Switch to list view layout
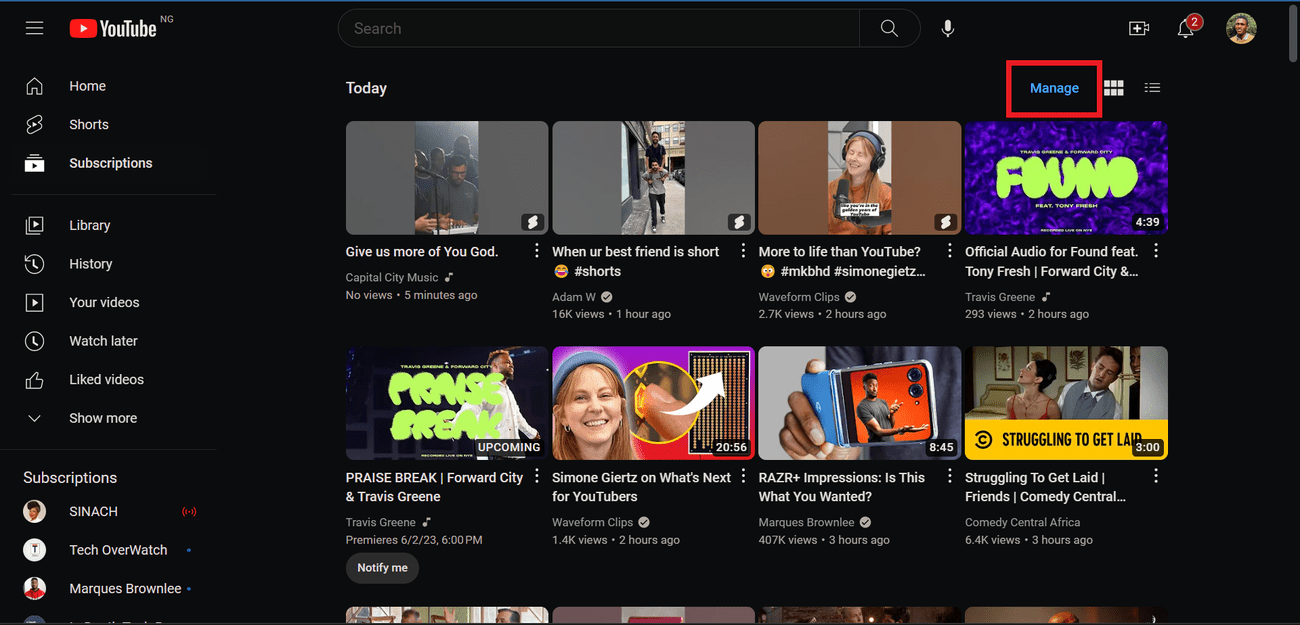 point(1152,88)
